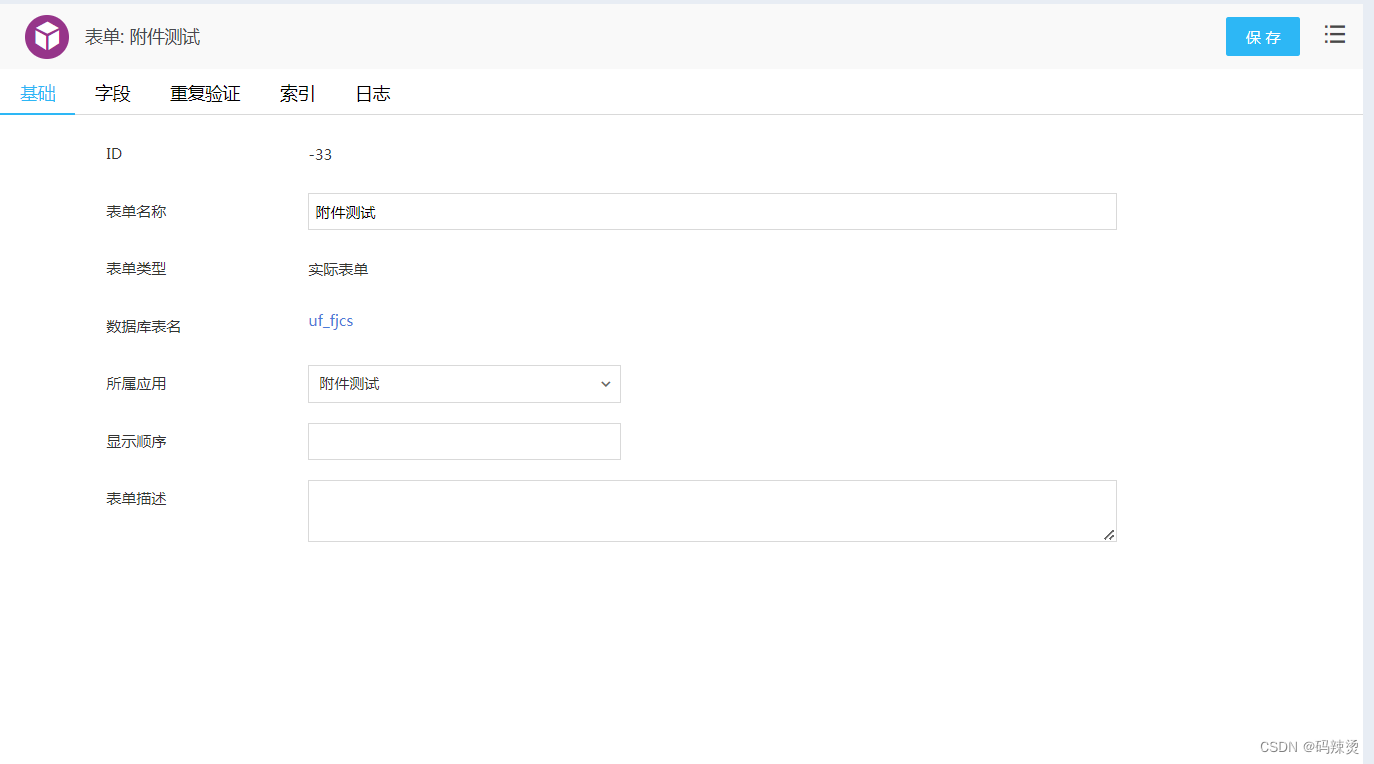The image size is (1374, 764).
Task: Open the 重复验证 tab
Action: (204, 93)
